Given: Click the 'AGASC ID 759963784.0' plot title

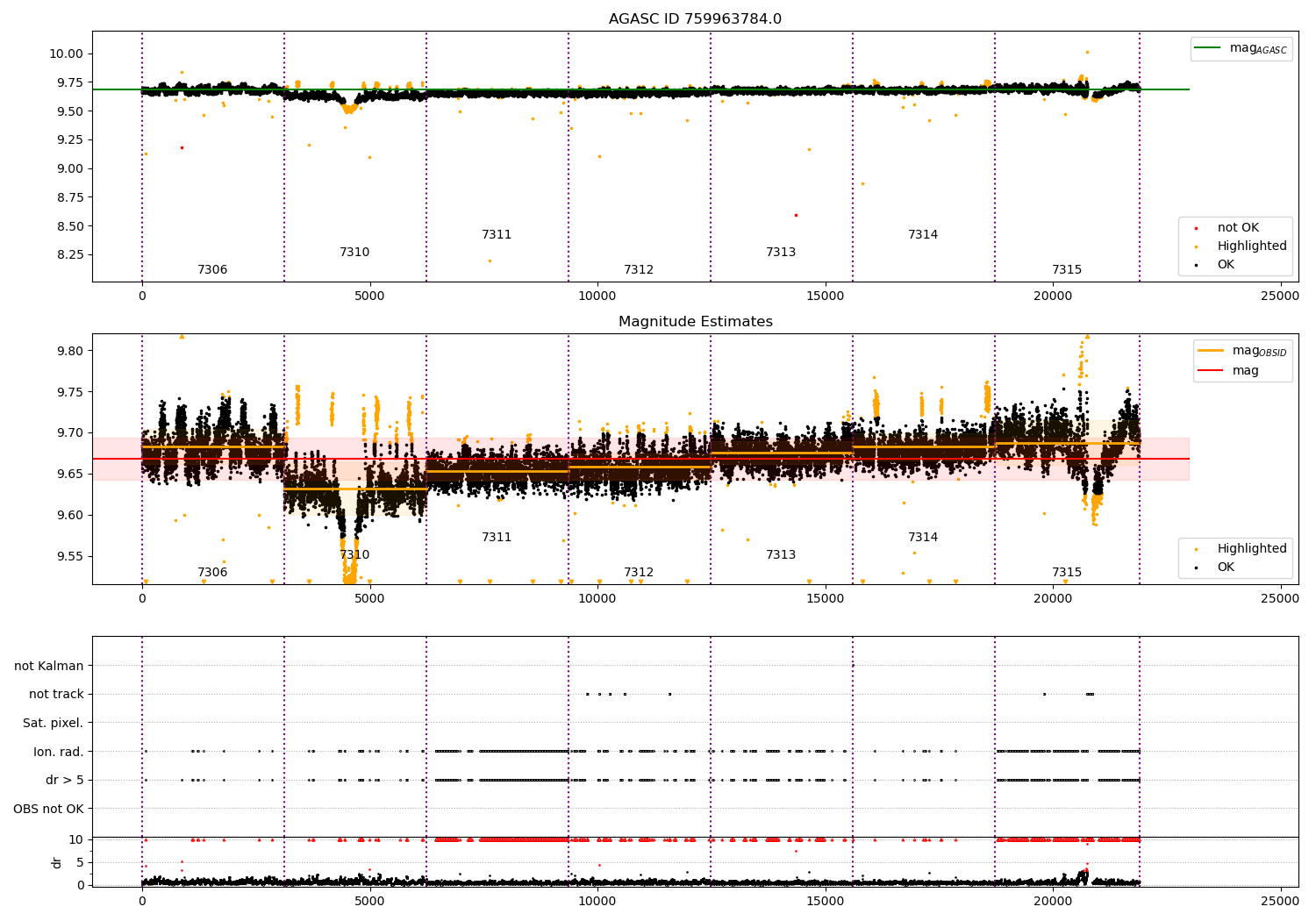Looking at the screenshot, I should coord(695,18).
